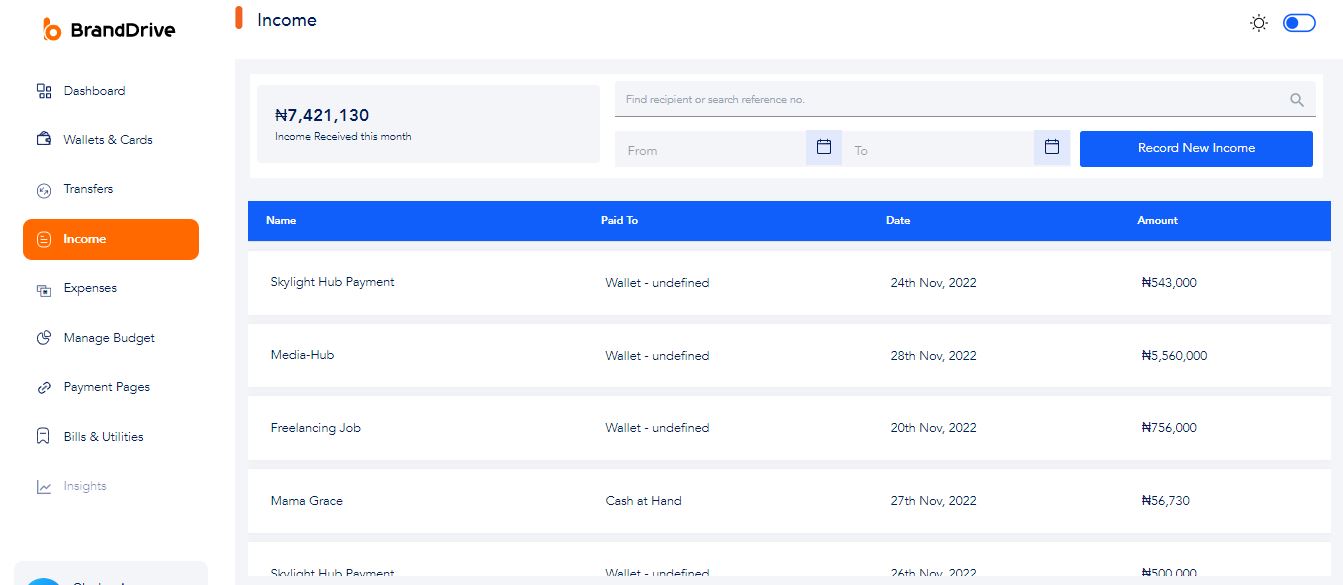
Task: Click the ₦7,421,130 income total
Action: pyautogui.click(x=322, y=116)
